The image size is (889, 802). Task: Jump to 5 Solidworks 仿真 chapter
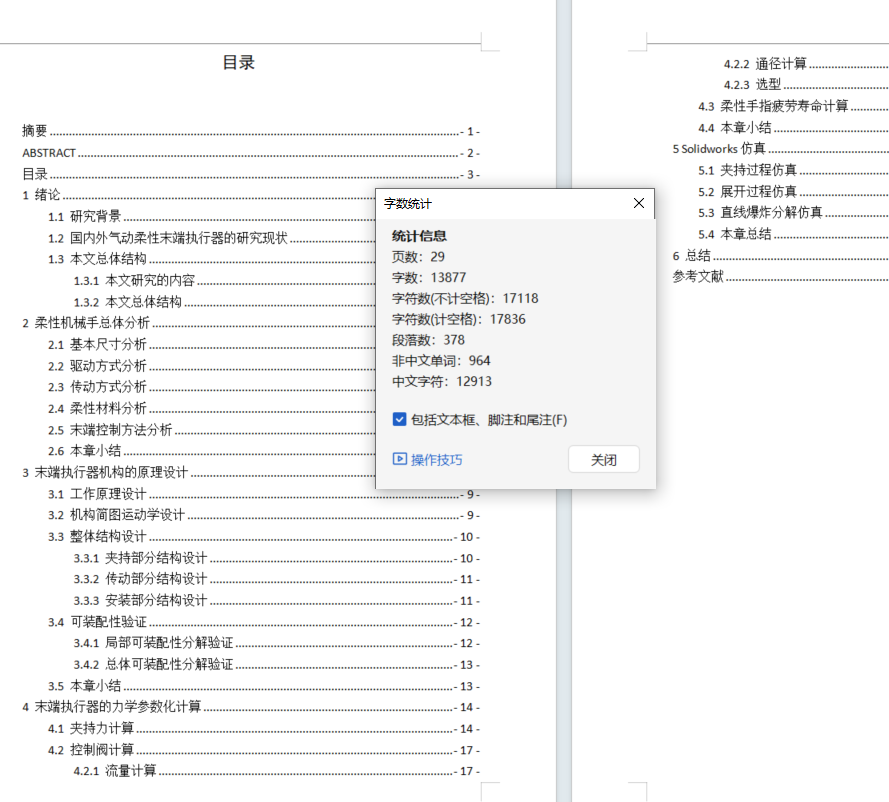[x=780, y=149]
